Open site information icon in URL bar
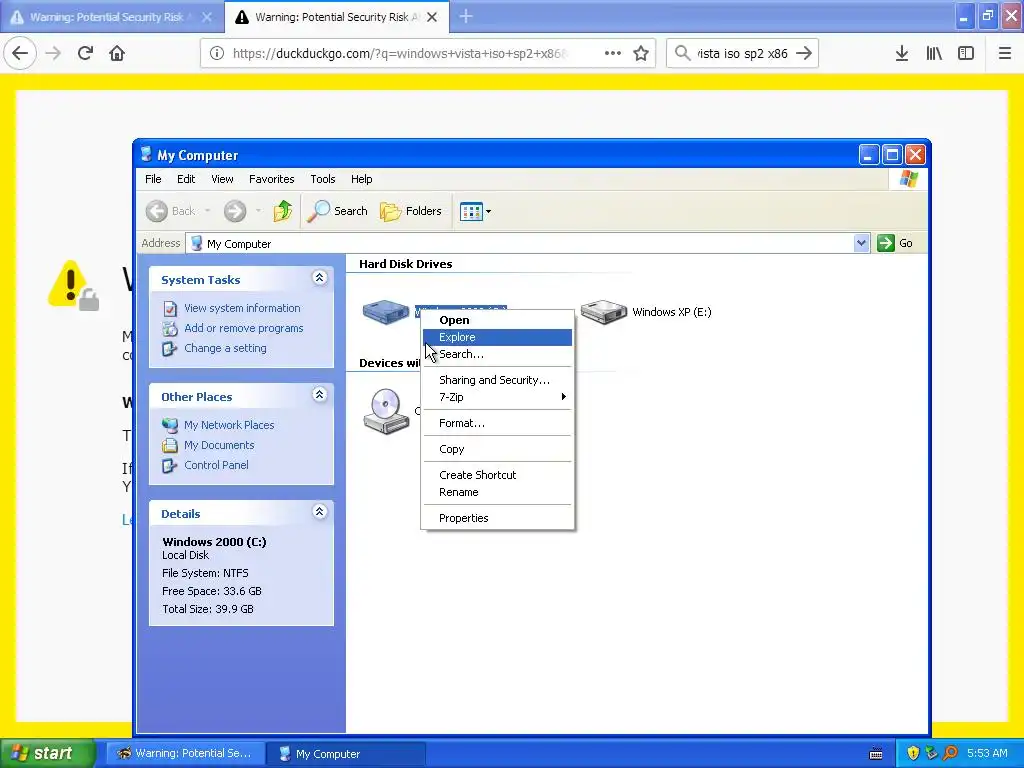The height and width of the screenshot is (768, 1024). 216,54
